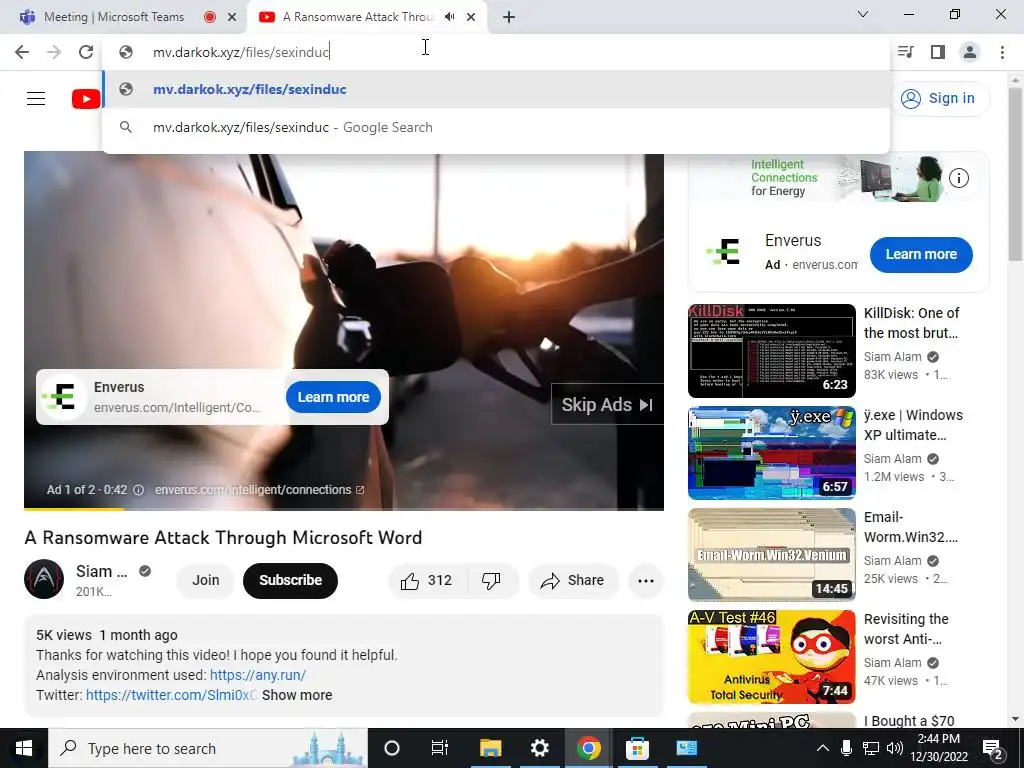Open the more actions ellipsis under the video

point(646,581)
